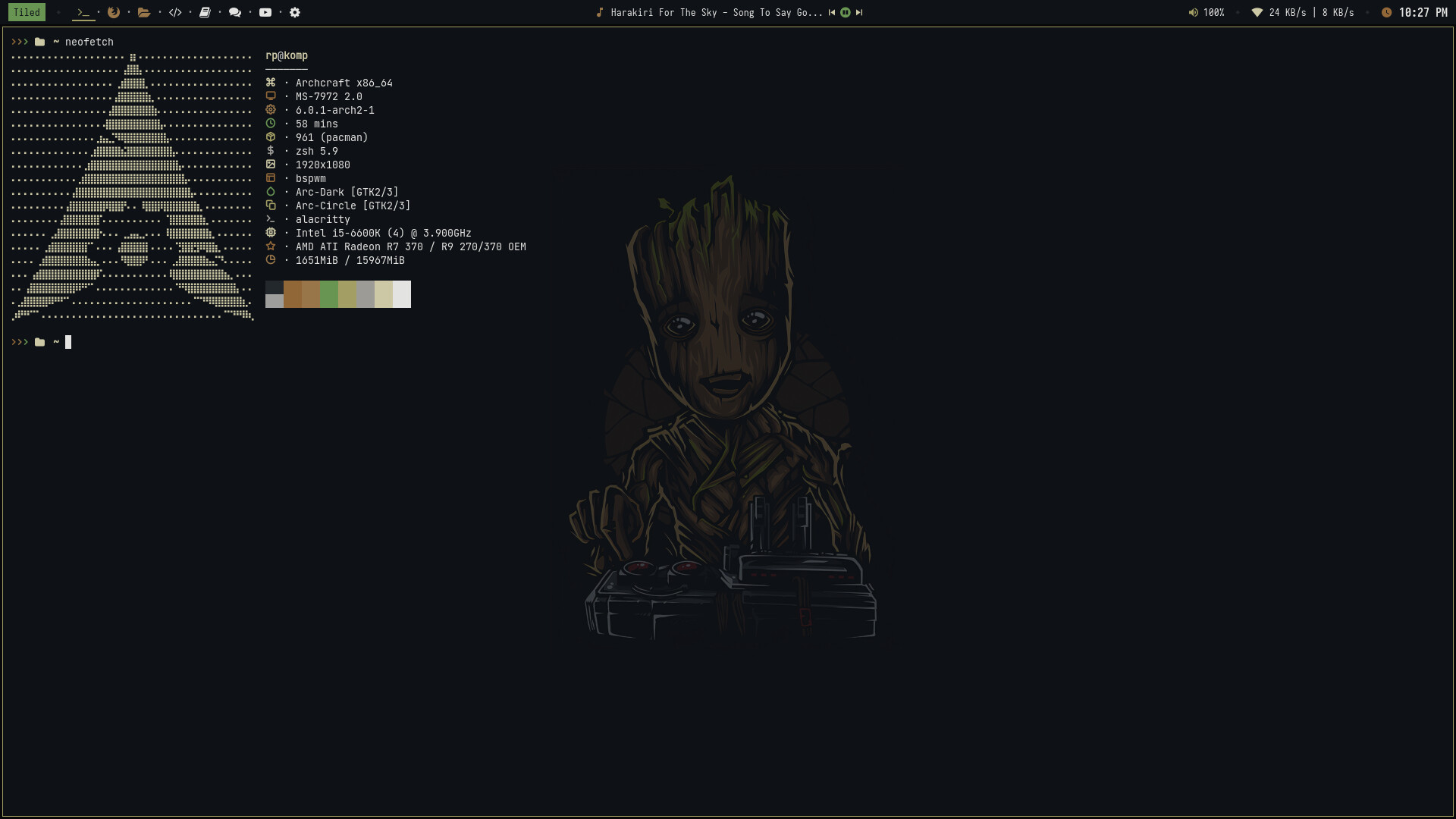Click the dollar icon beside zsh 5.9
This screenshot has width=1456, height=819.
point(271,151)
